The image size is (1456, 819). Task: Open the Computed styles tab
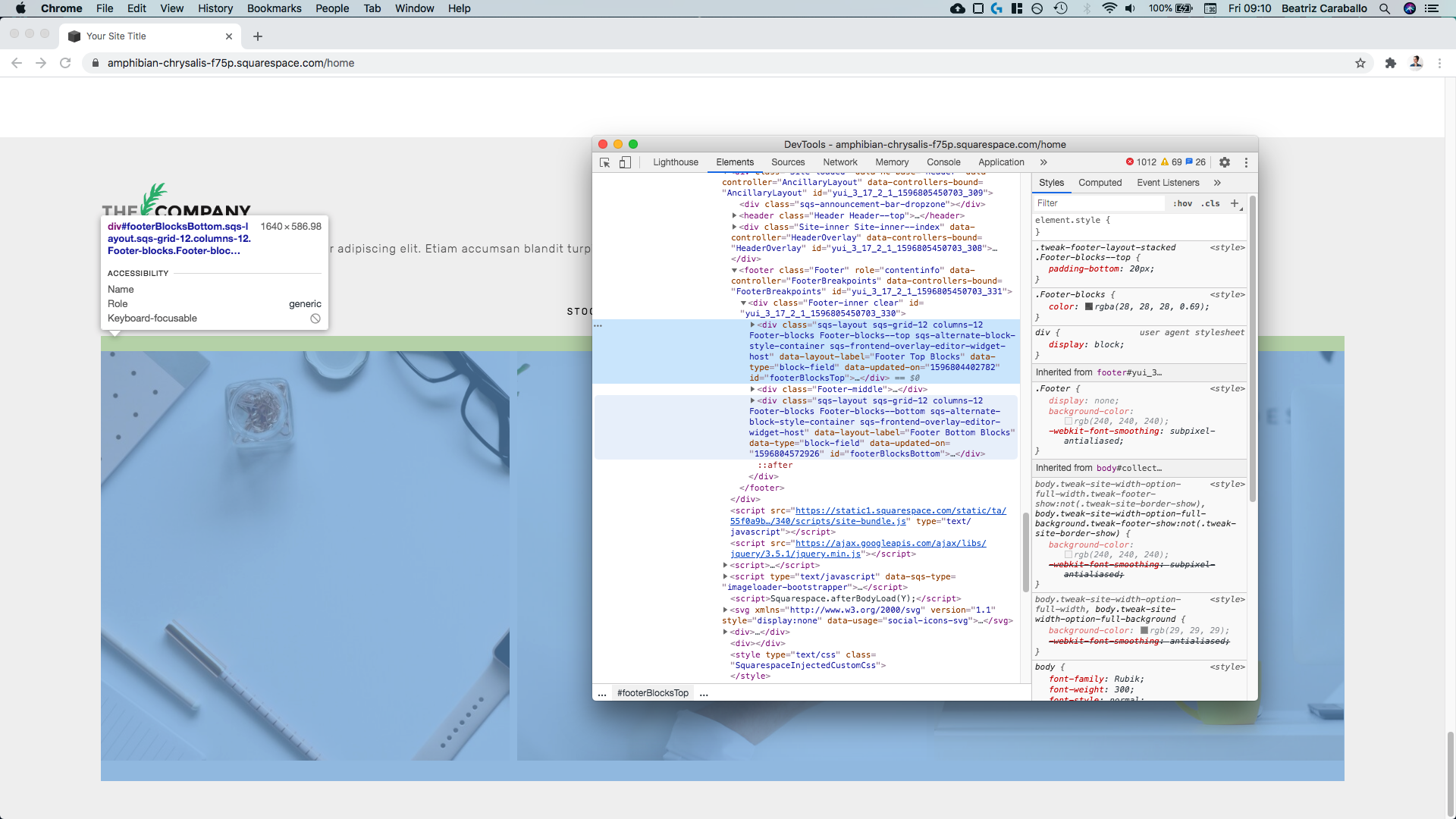click(x=1100, y=183)
